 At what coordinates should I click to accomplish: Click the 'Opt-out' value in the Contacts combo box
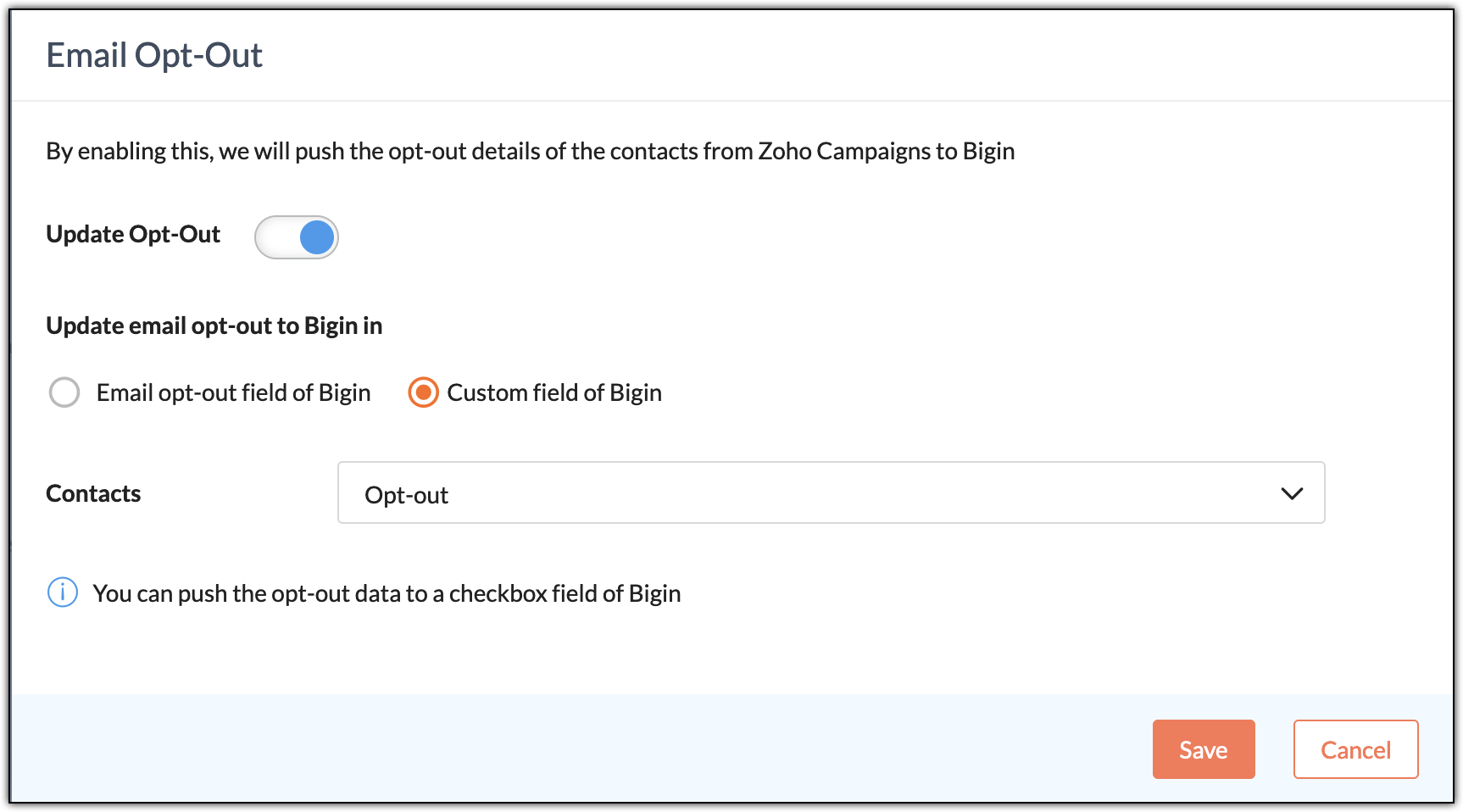click(406, 495)
